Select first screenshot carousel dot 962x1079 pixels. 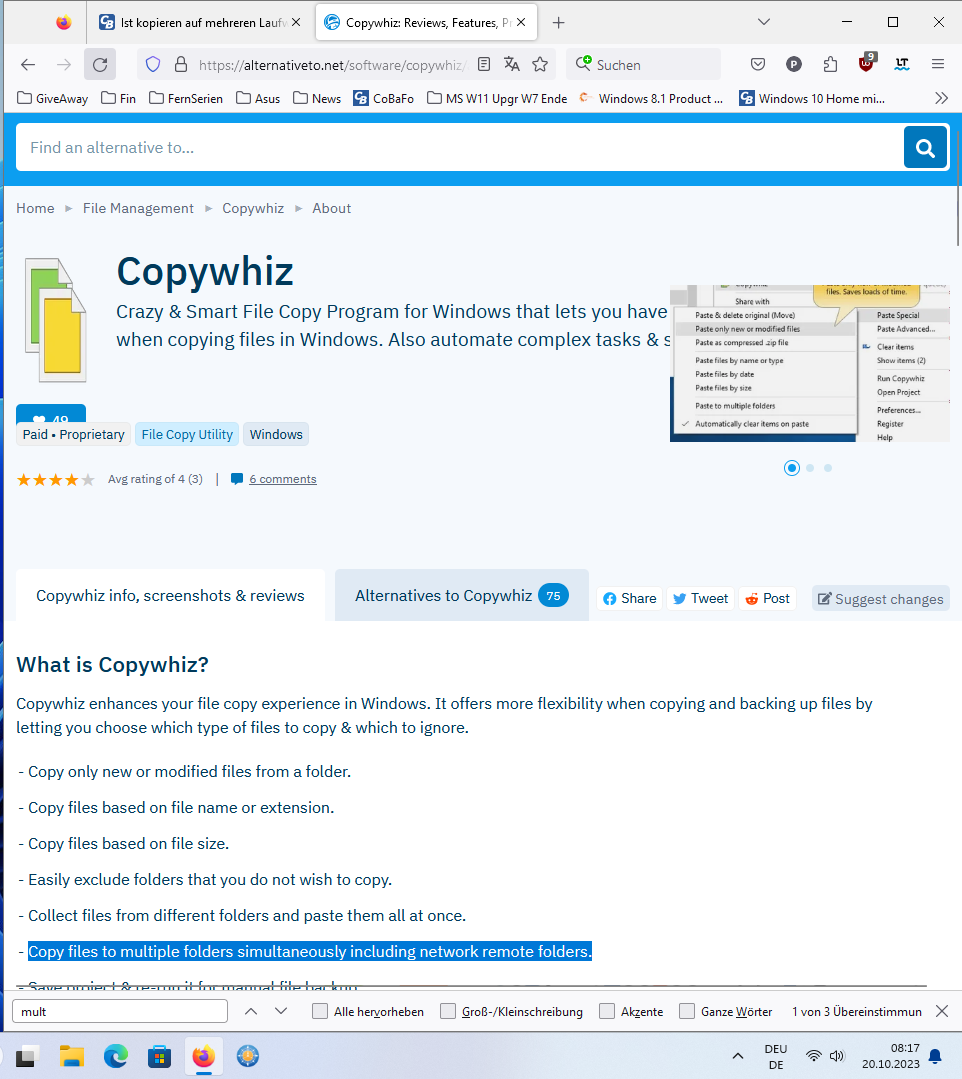792,468
